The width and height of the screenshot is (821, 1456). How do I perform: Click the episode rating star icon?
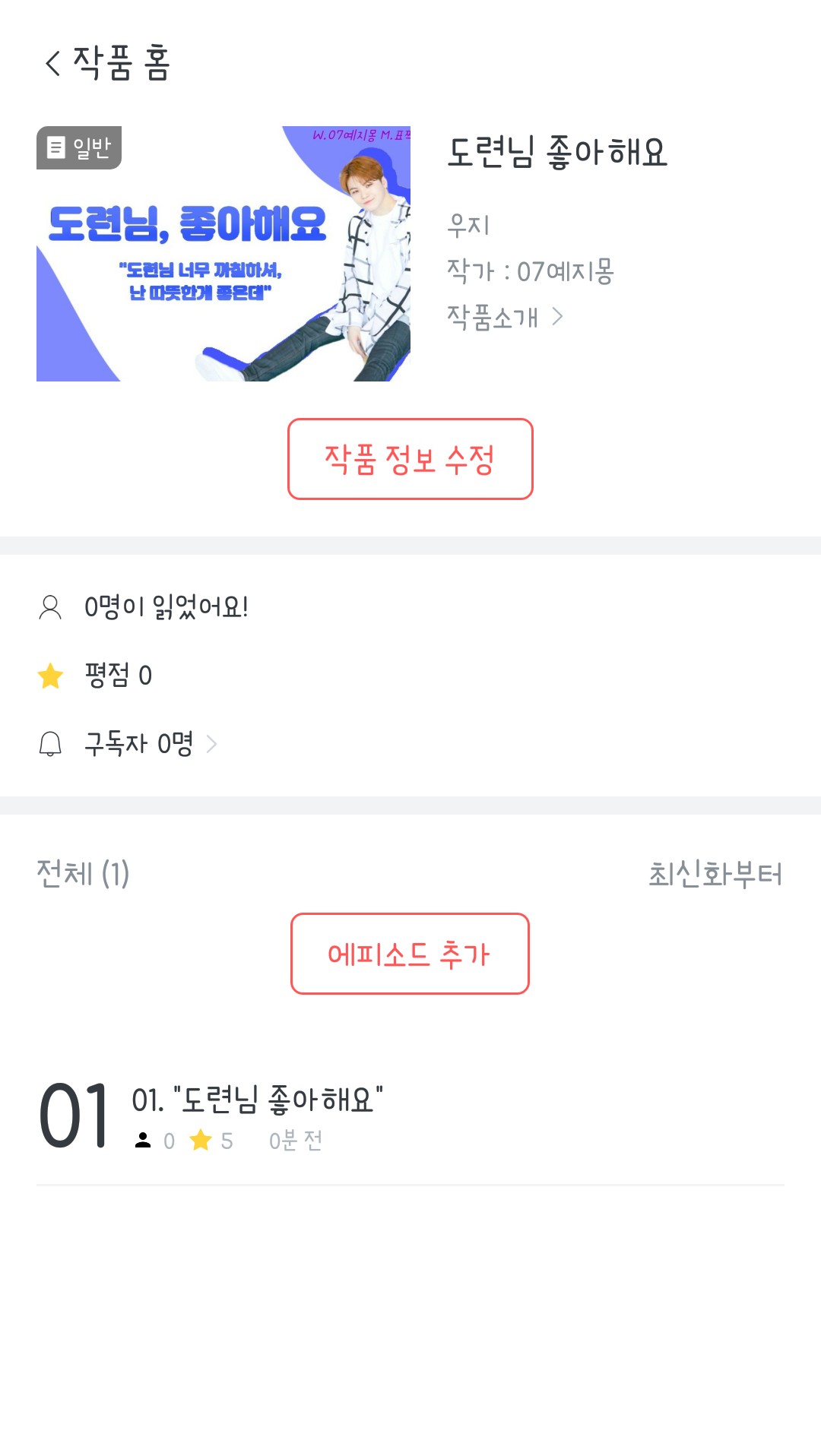pyautogui.click(x=201, y=1140)
